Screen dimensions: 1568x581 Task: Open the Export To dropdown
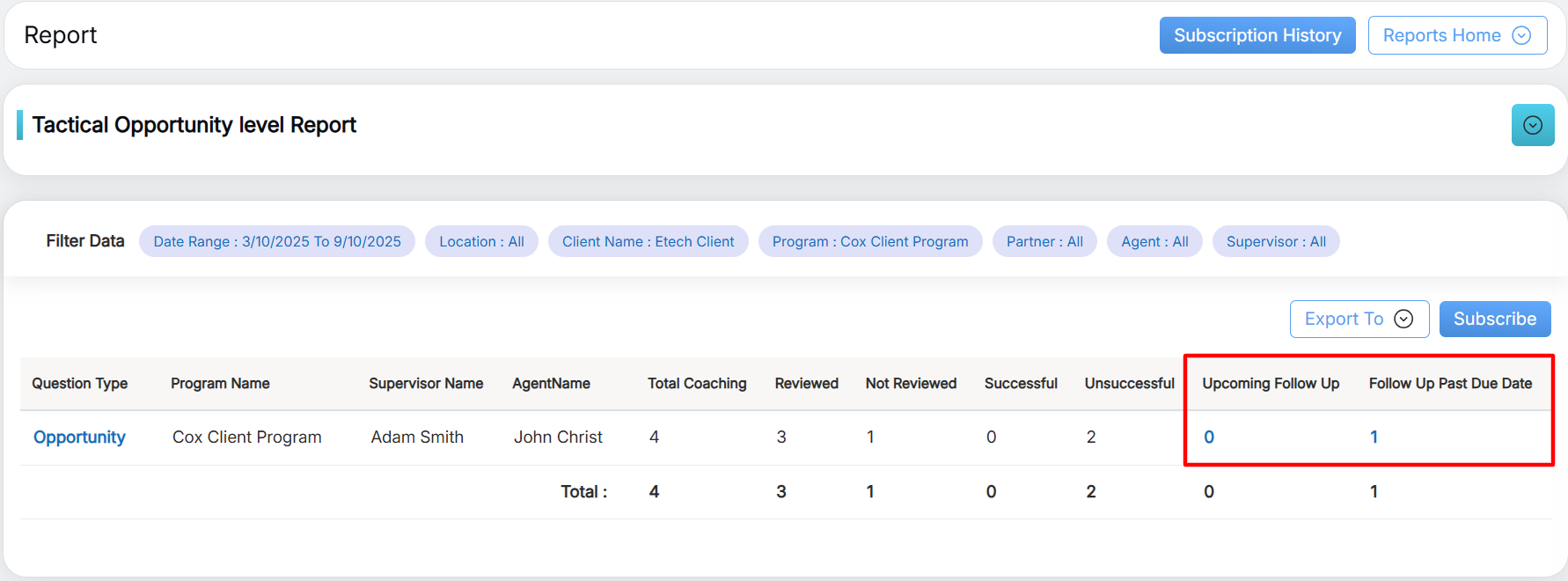(1359, 319)
